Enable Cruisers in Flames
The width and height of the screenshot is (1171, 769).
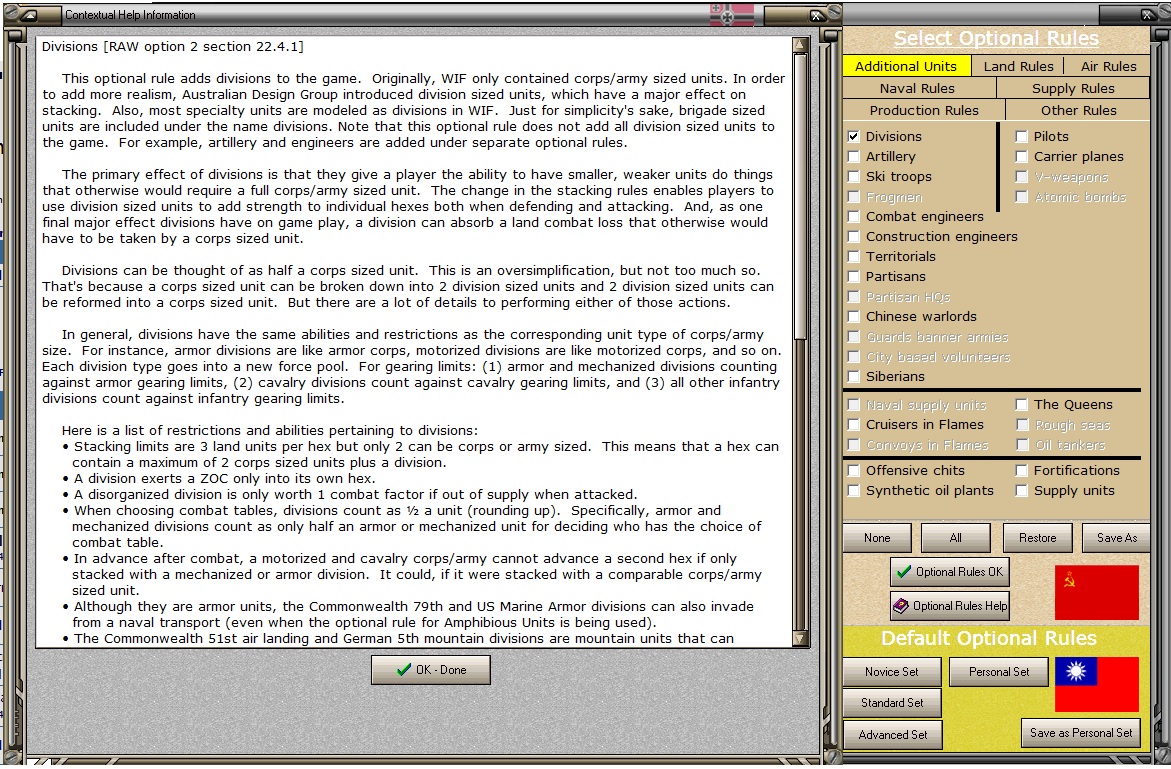pos(854,425)
